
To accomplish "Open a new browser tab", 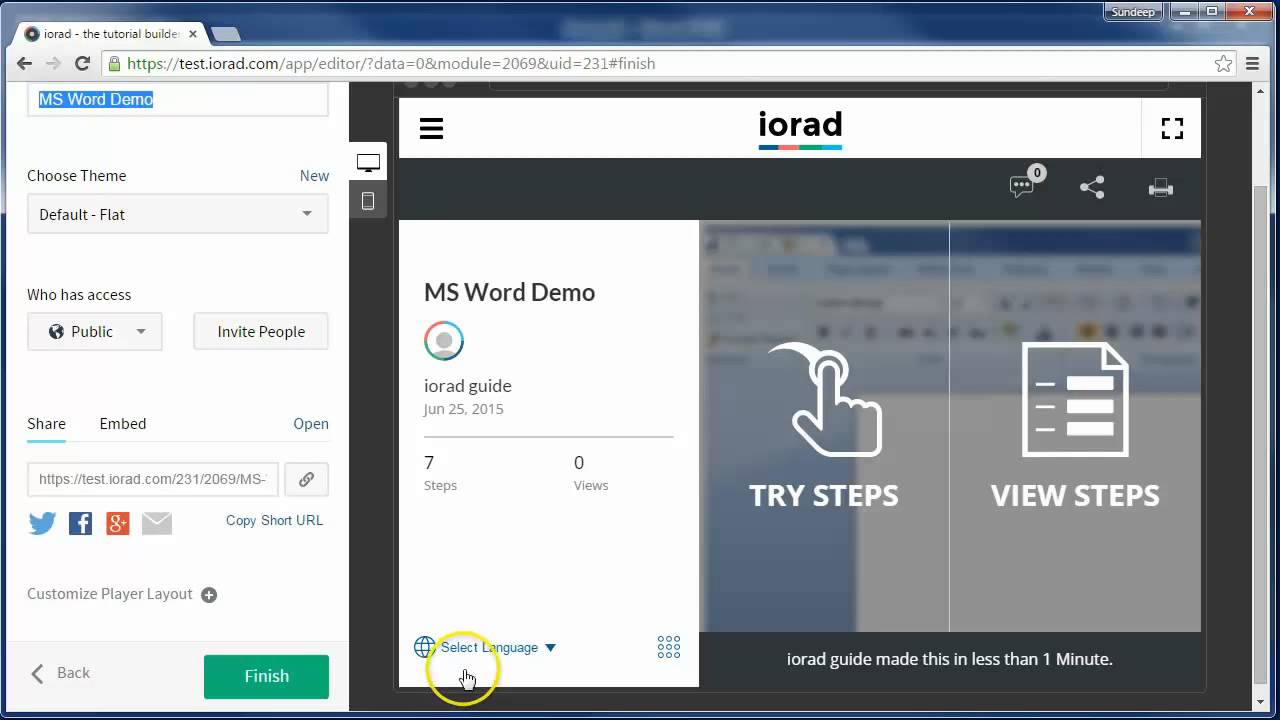I will (225, 34).
